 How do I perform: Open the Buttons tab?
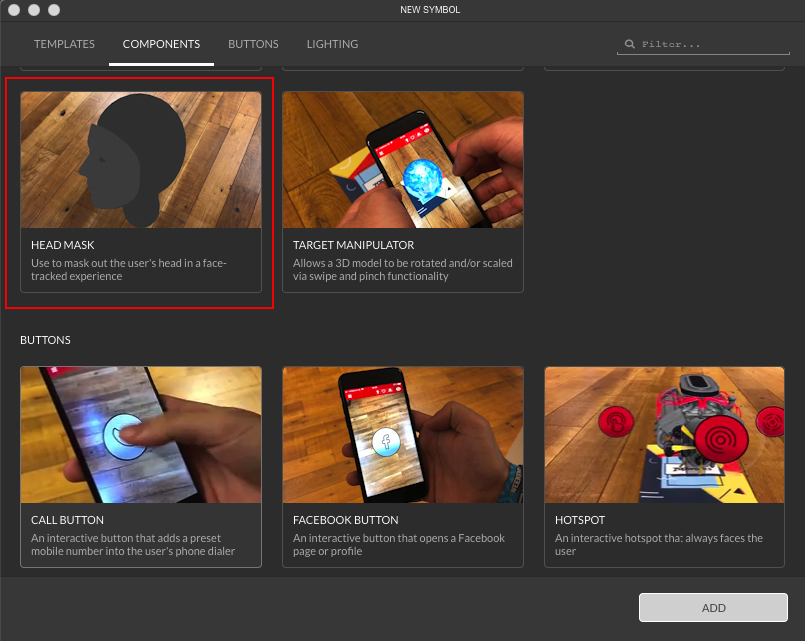click(x=253, y=44)
